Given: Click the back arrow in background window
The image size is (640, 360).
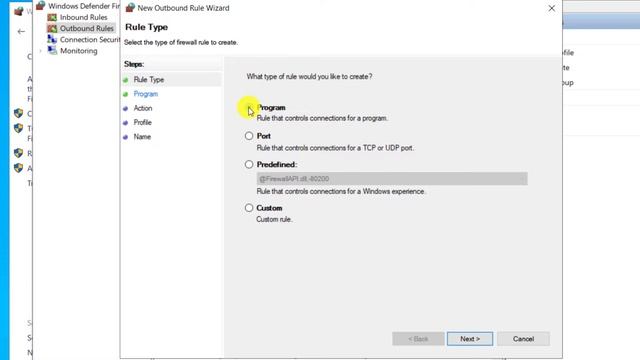Looking at the screenshot, I should tap(21, 31).
